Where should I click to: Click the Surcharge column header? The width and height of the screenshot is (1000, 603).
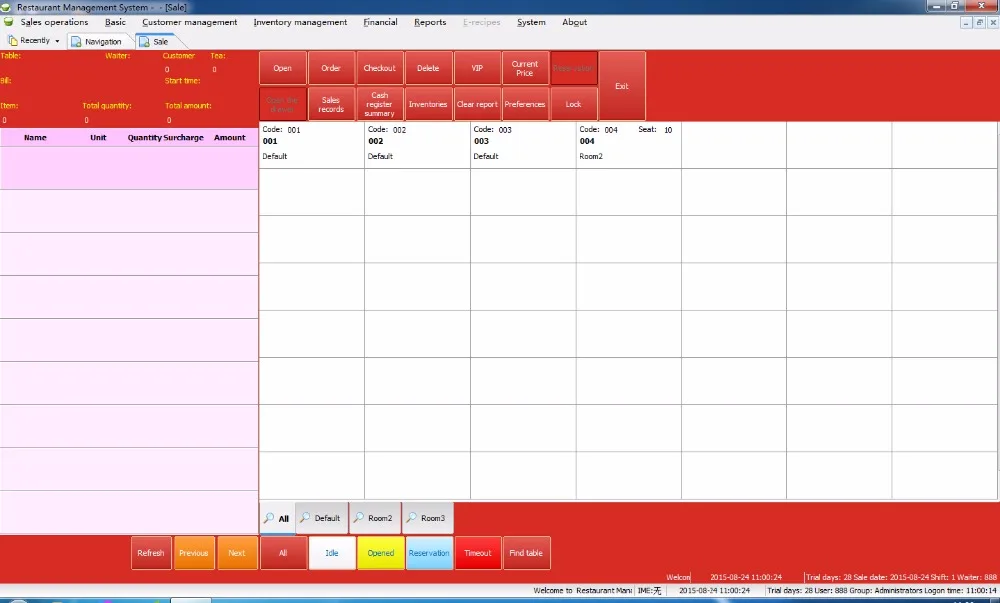click(184, 138)
